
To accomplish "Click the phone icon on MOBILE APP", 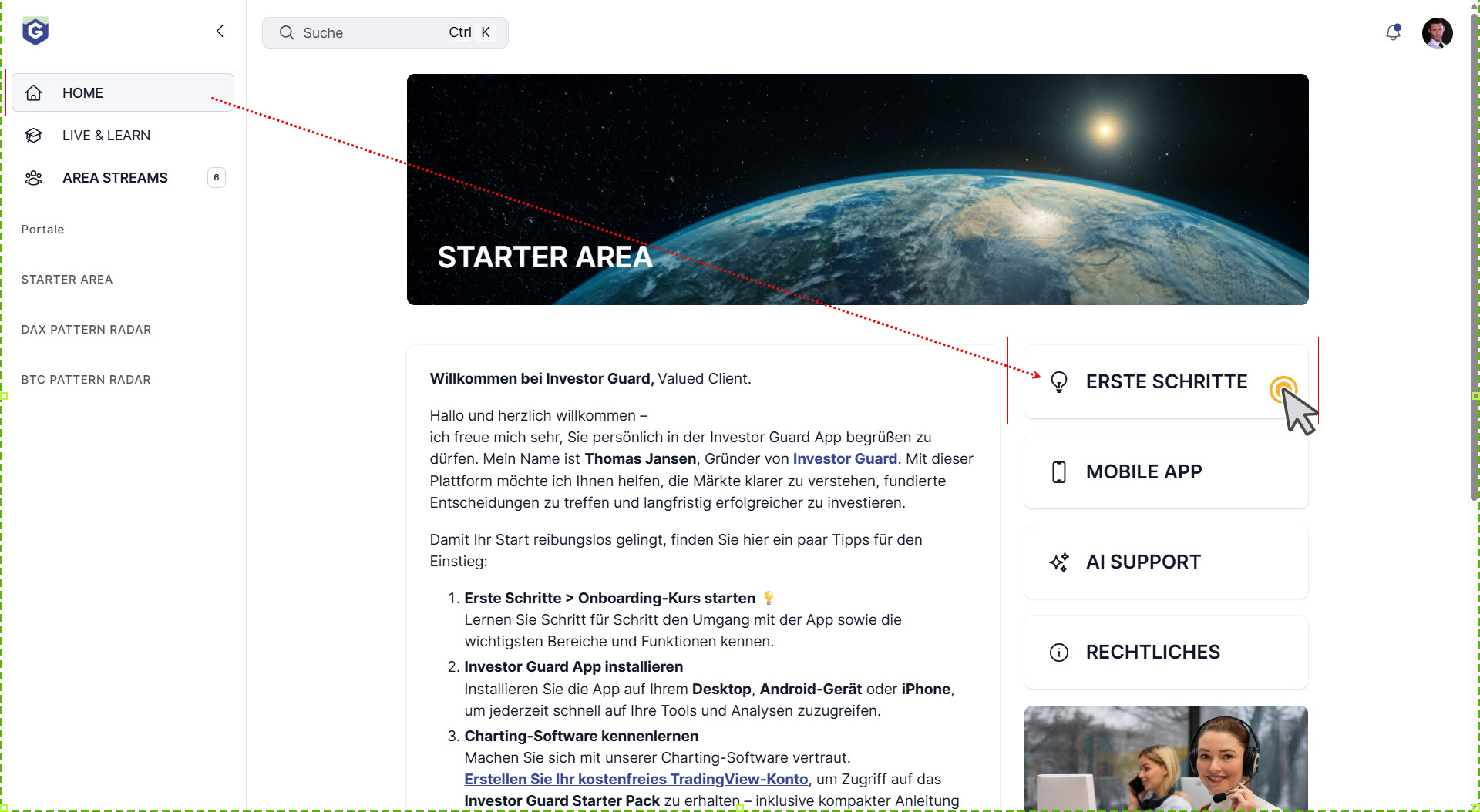I will click(1059, 472).
